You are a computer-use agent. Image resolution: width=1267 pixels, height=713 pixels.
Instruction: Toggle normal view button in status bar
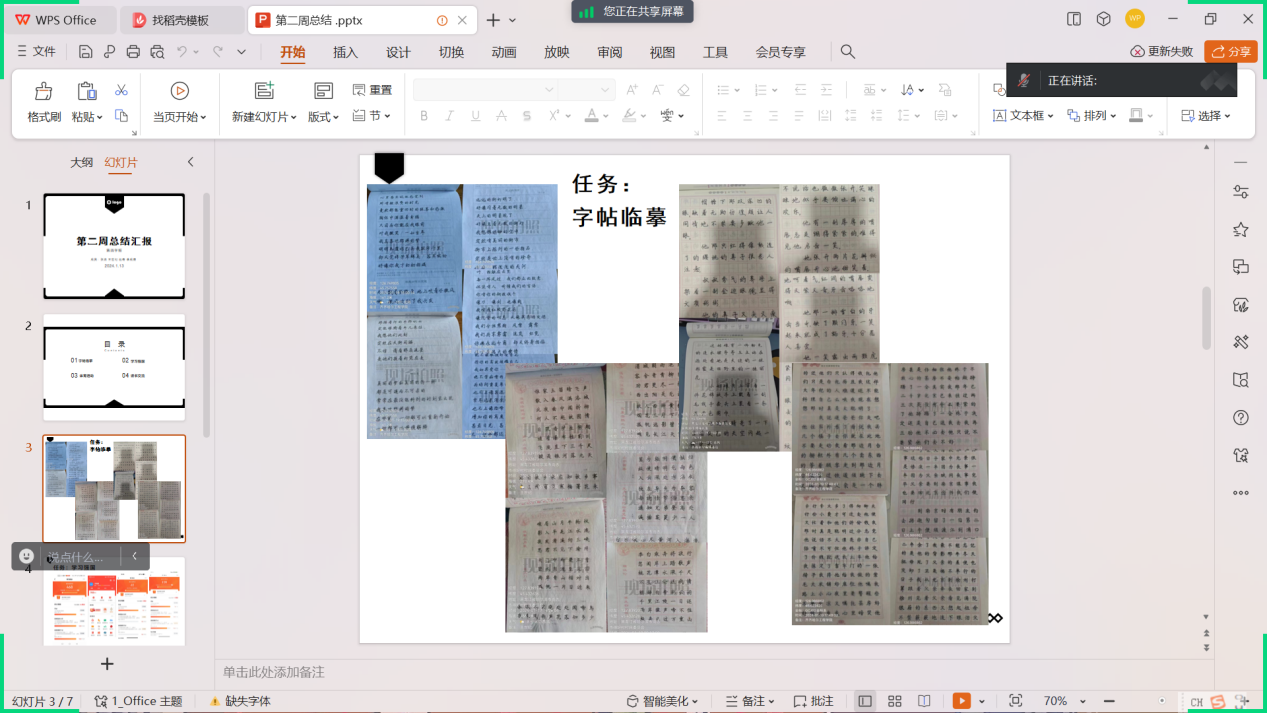865,701
